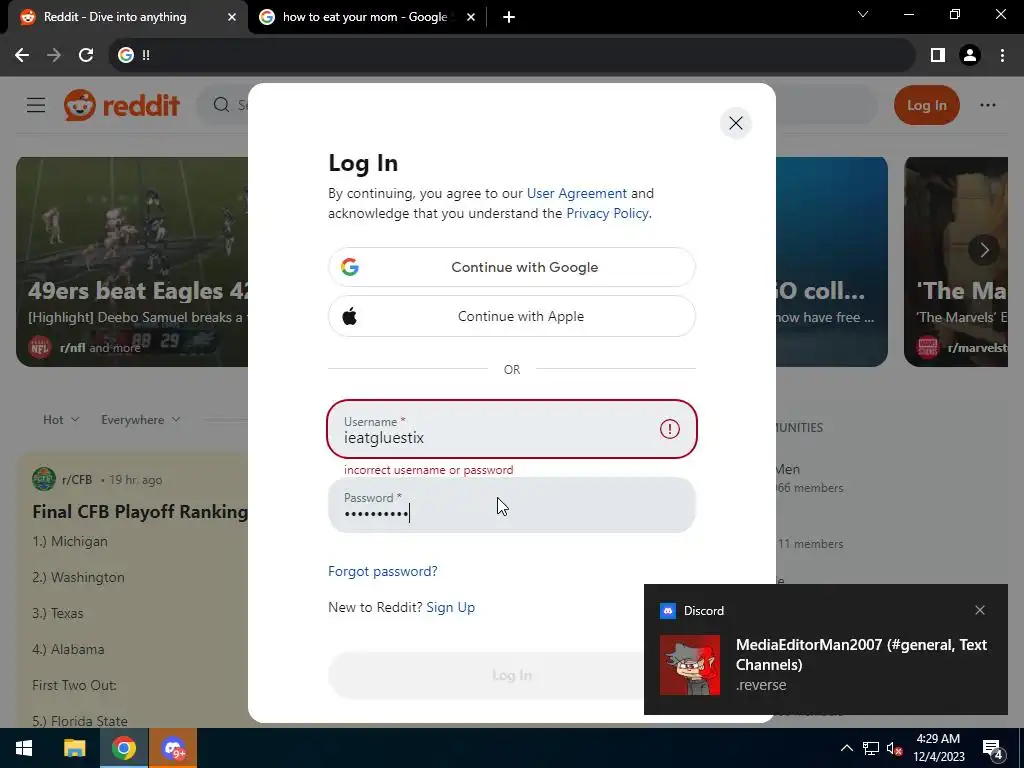The height and width of the screenshot is (768, 1024).
Task: Go back in Chrome
Action: point(22,56)
